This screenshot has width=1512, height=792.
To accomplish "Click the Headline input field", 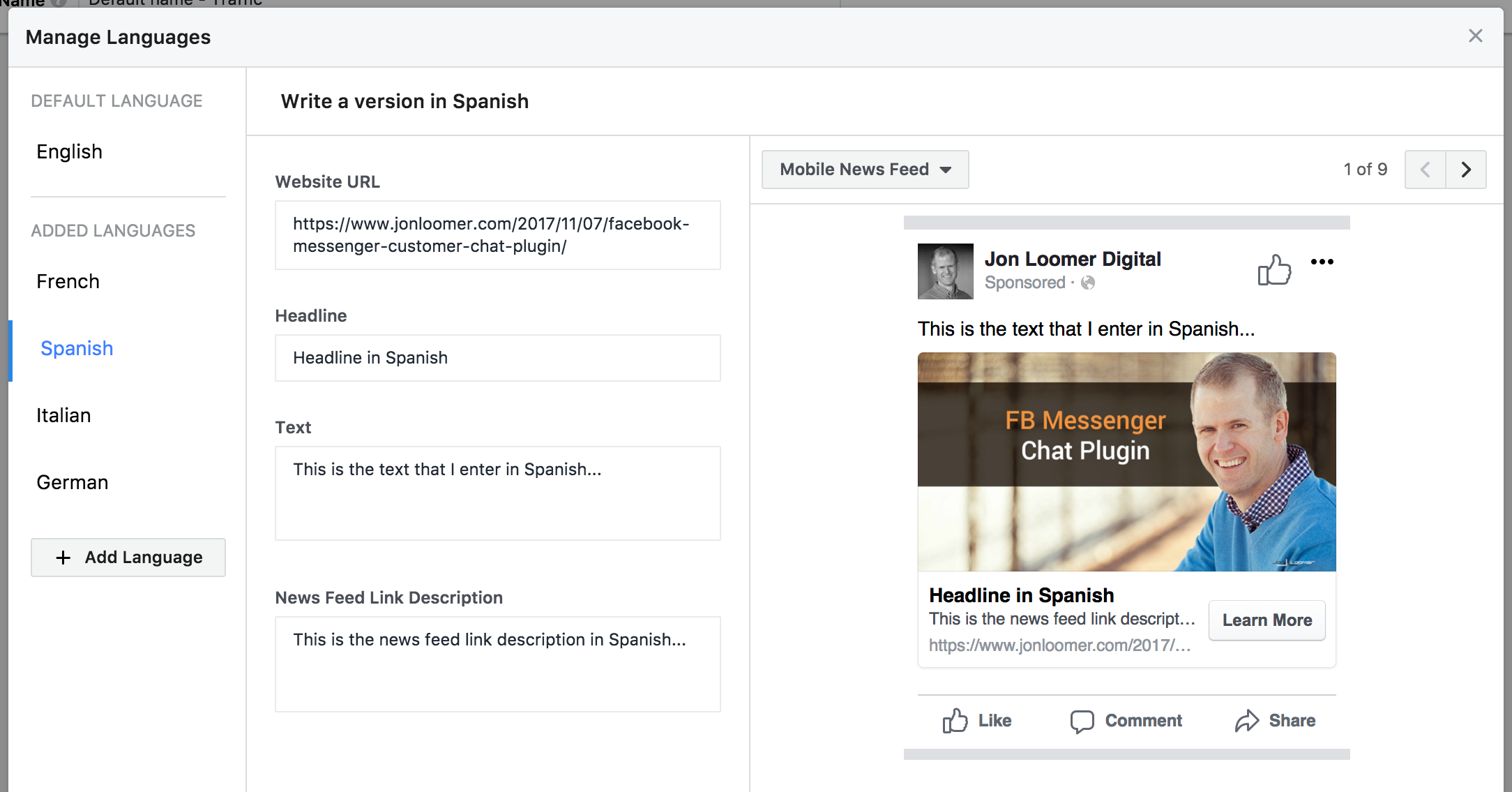I will point(498,358).
